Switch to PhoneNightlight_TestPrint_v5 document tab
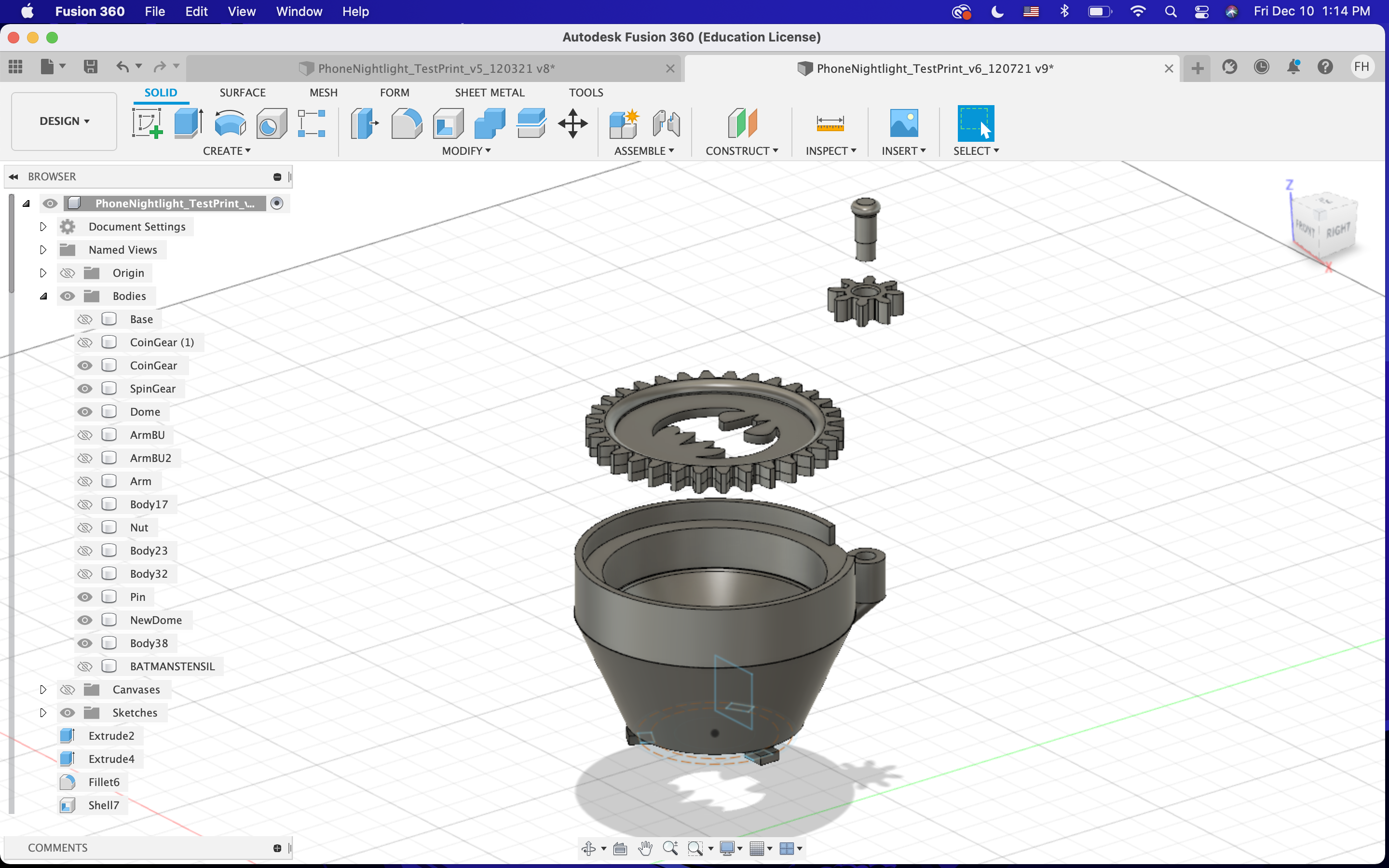 pos(434,68)
